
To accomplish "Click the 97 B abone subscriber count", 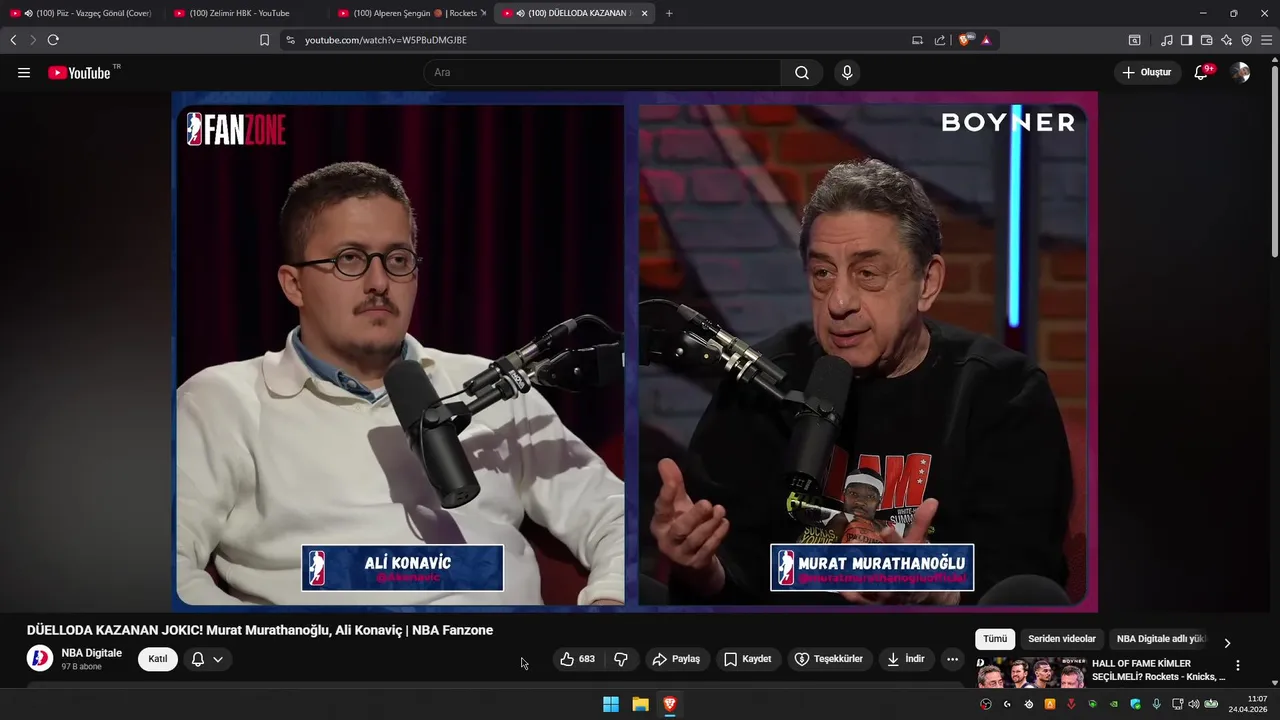I will [x=81, y=667].
